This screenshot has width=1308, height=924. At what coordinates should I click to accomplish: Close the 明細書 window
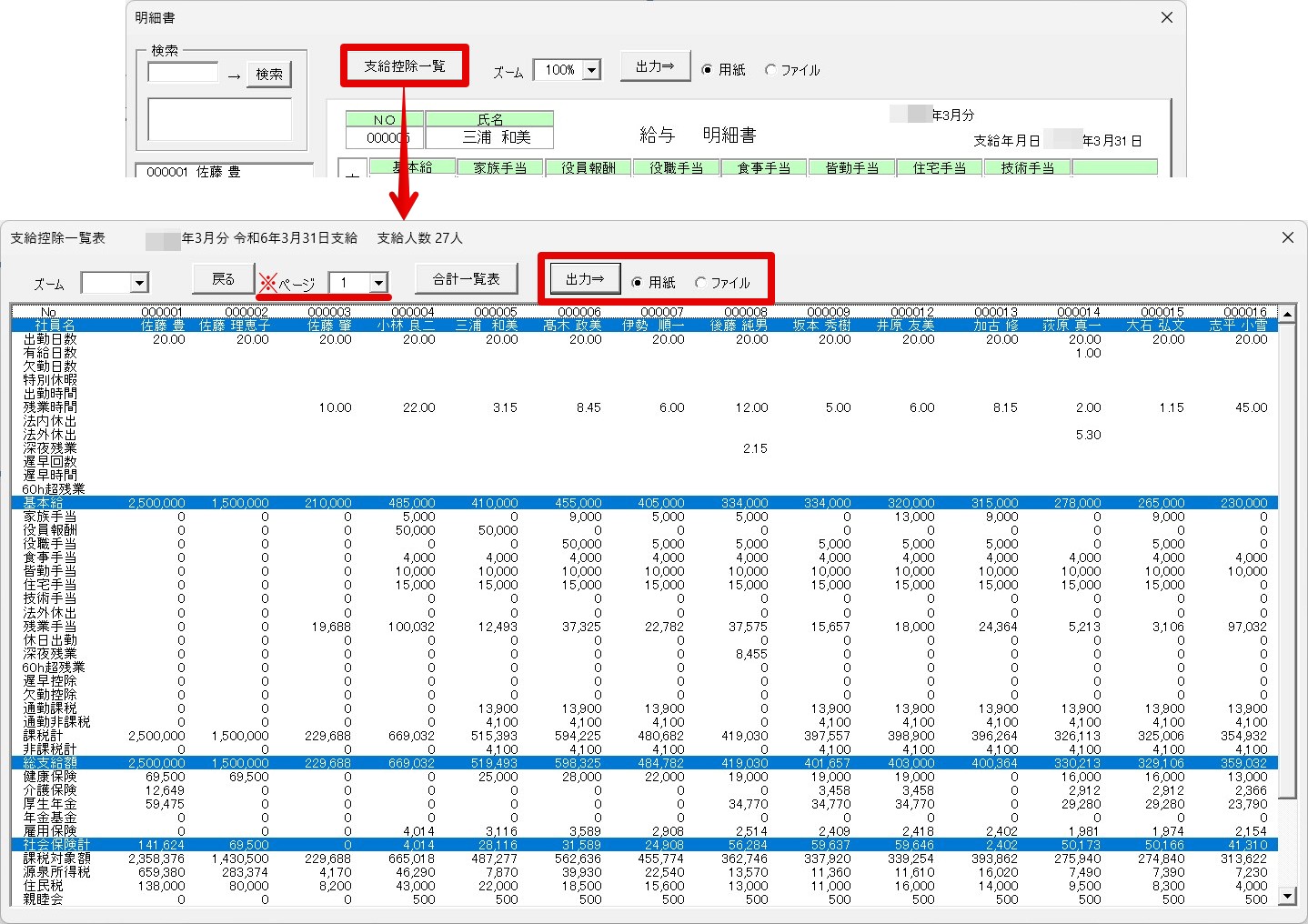(x=1167, y=17)
